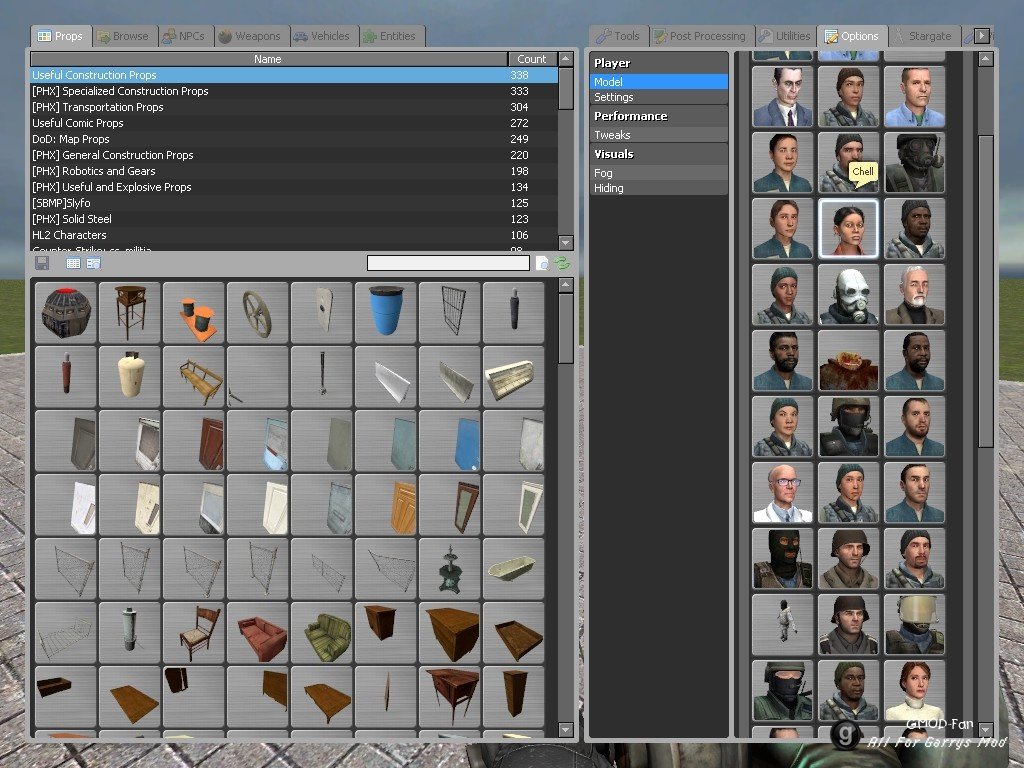Choose the Dr. Kleiner bald glasses model
Image resolution: width=1024 pixels, height=768 pixels.
(x=782, y=492)
